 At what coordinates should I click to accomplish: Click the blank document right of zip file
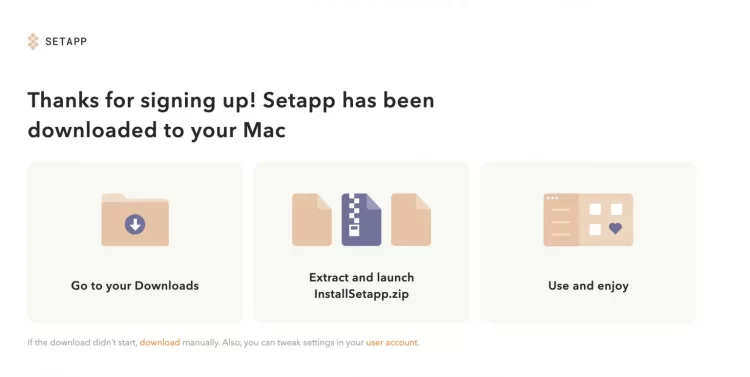click(x=411, y=220)
